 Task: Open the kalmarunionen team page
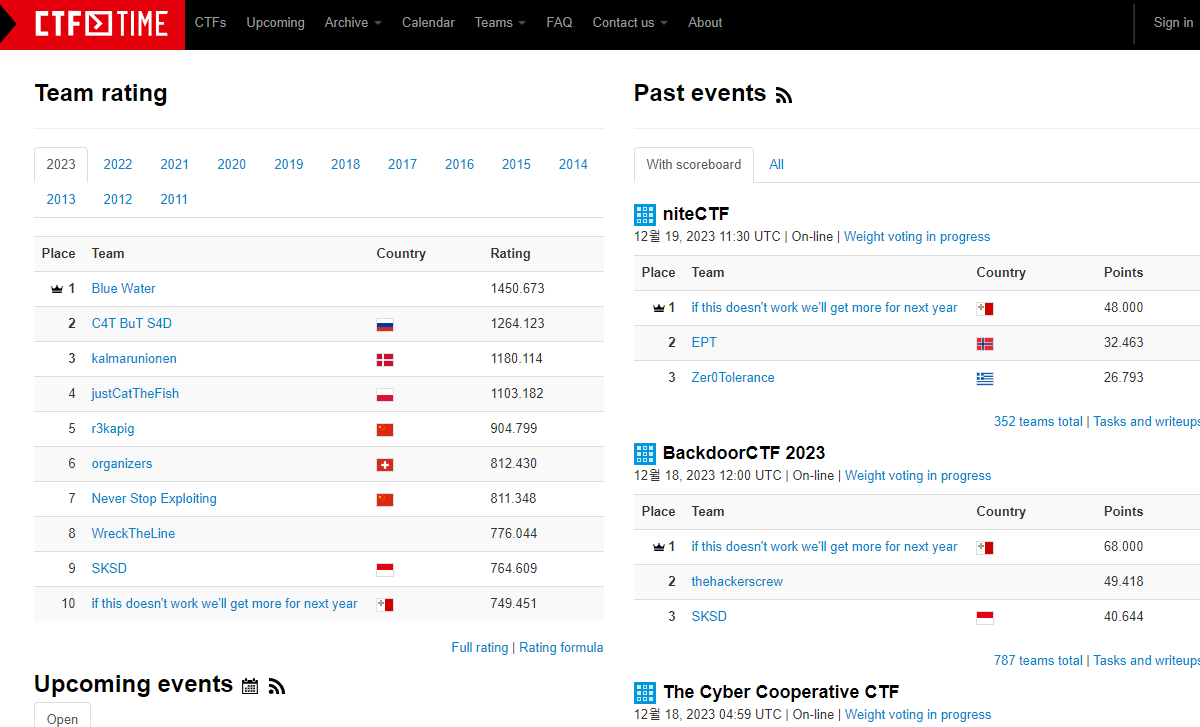[134, 358]
